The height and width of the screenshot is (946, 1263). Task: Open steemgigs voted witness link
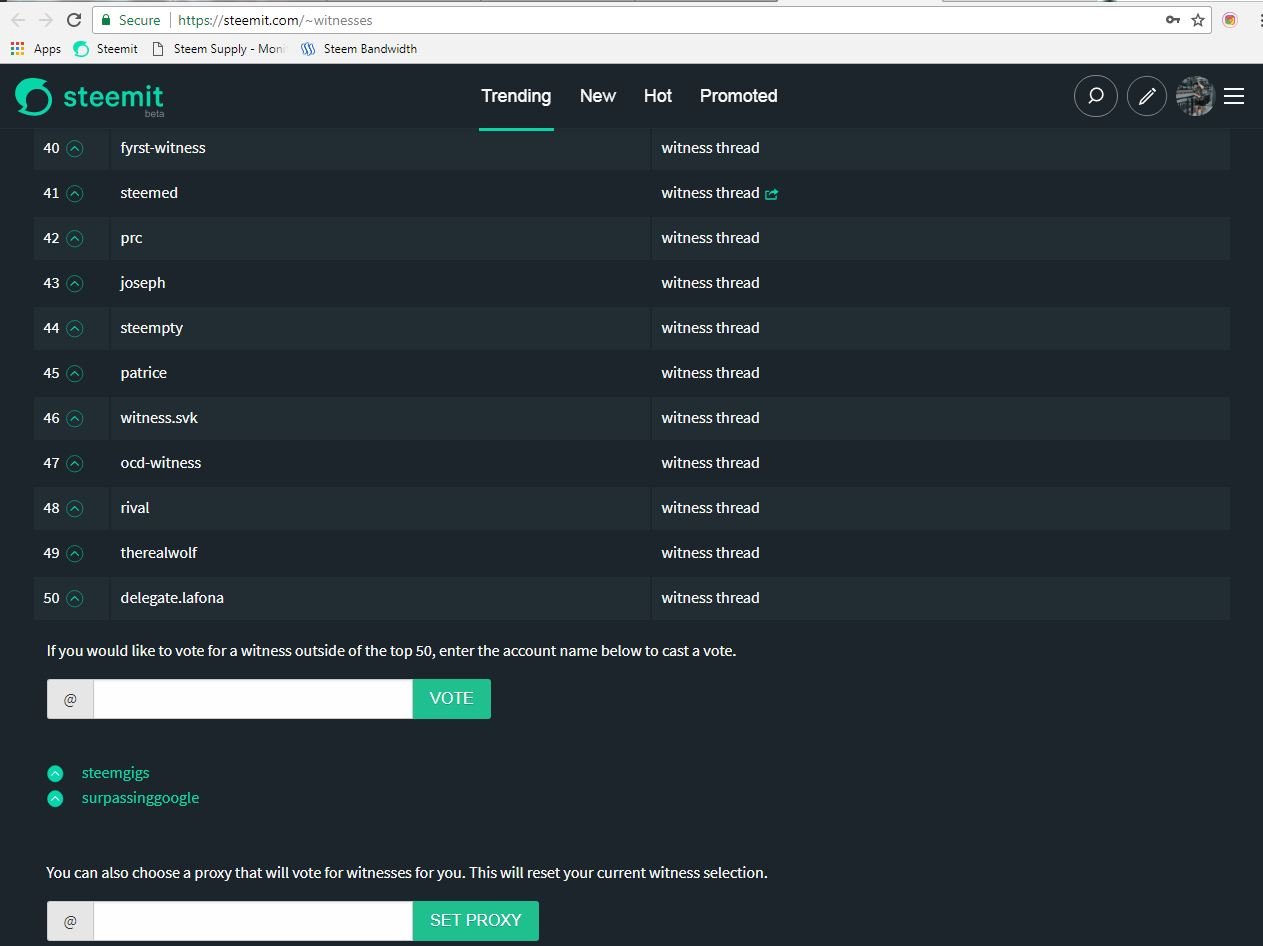(x=115, y=773)
